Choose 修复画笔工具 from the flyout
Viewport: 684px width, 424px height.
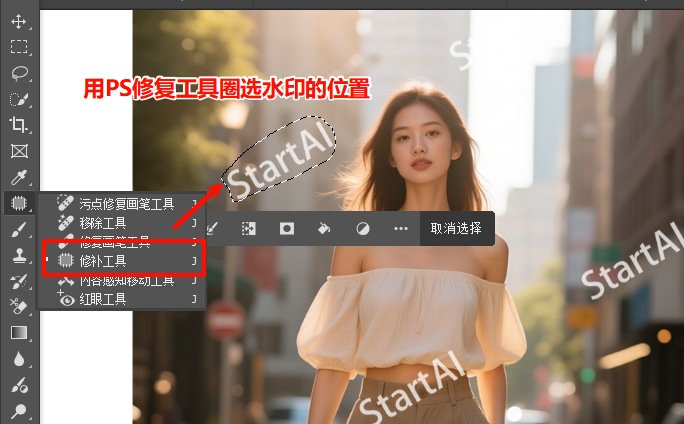point(122,242)
